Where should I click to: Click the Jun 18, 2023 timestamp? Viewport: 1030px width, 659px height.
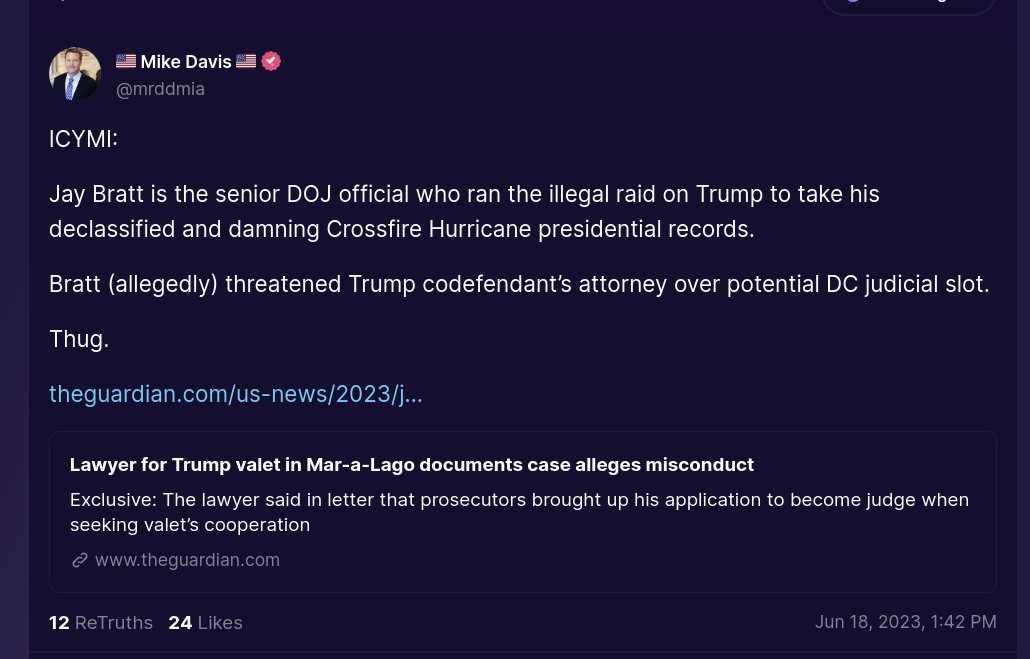pyautogui.click(x=905, y=622)
